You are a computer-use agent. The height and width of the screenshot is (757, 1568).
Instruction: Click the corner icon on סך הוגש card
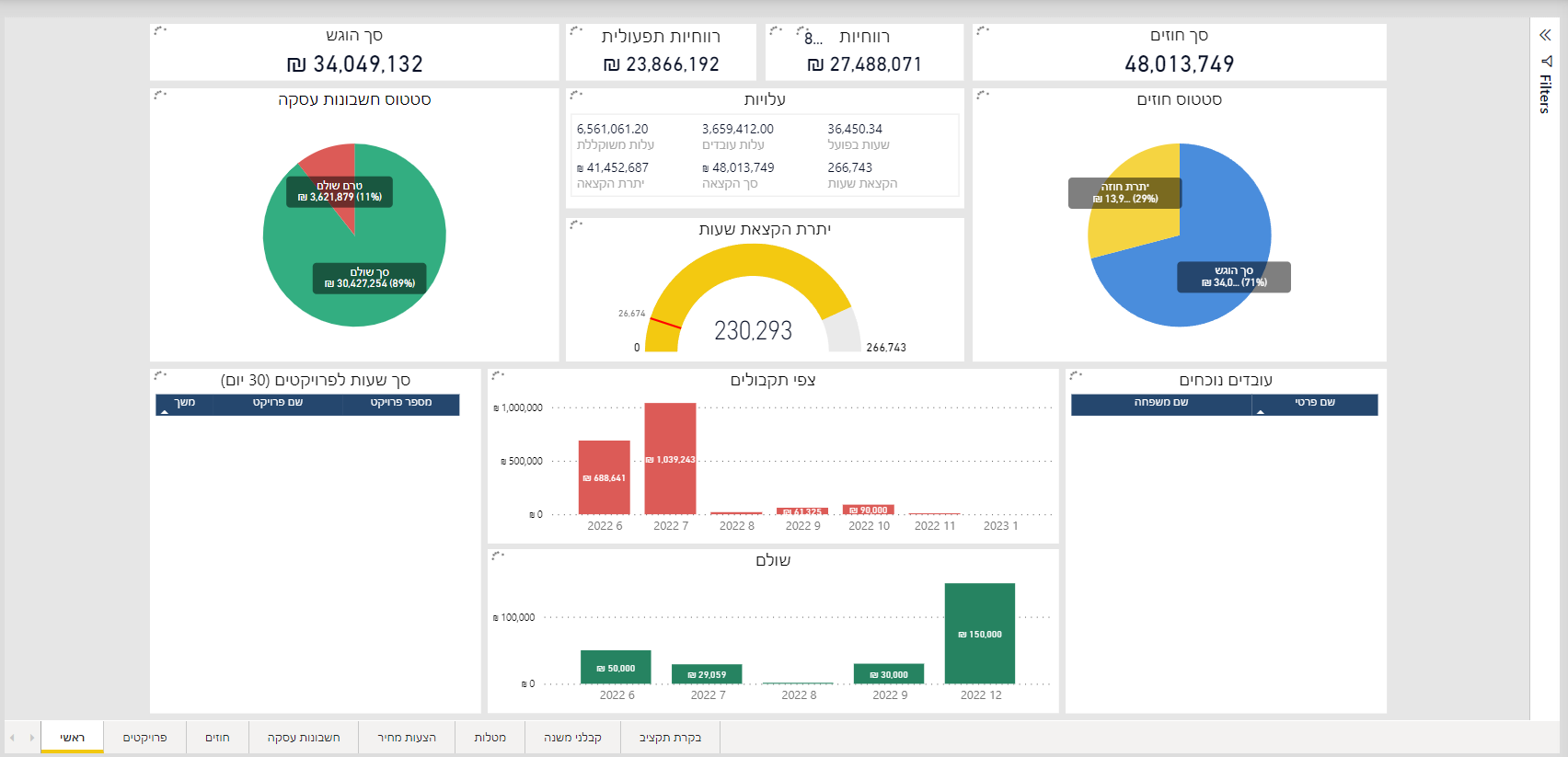pyautogui.click(x=160, y=30)
